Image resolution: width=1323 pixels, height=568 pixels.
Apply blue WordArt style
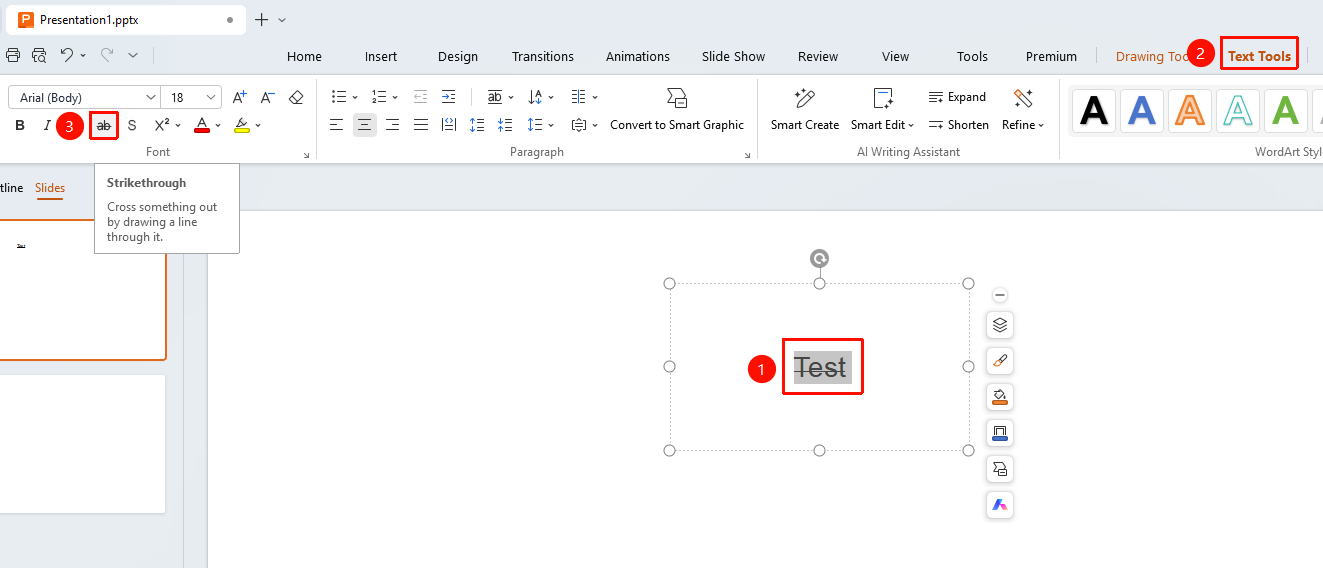(1142, 111)
